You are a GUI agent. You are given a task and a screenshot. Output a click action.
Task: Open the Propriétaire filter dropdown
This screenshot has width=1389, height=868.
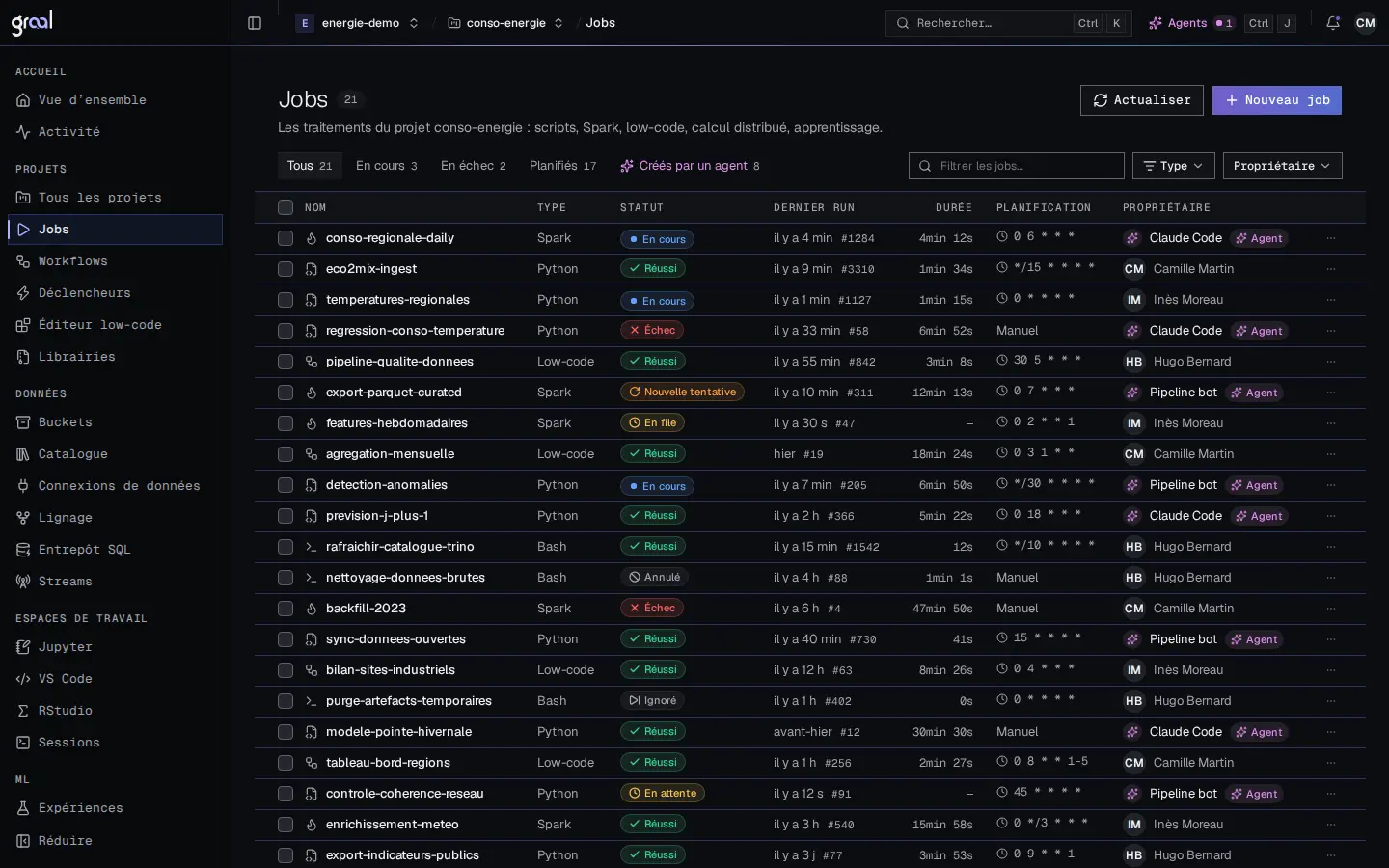pyautogui.click(x=1282, y=166)
